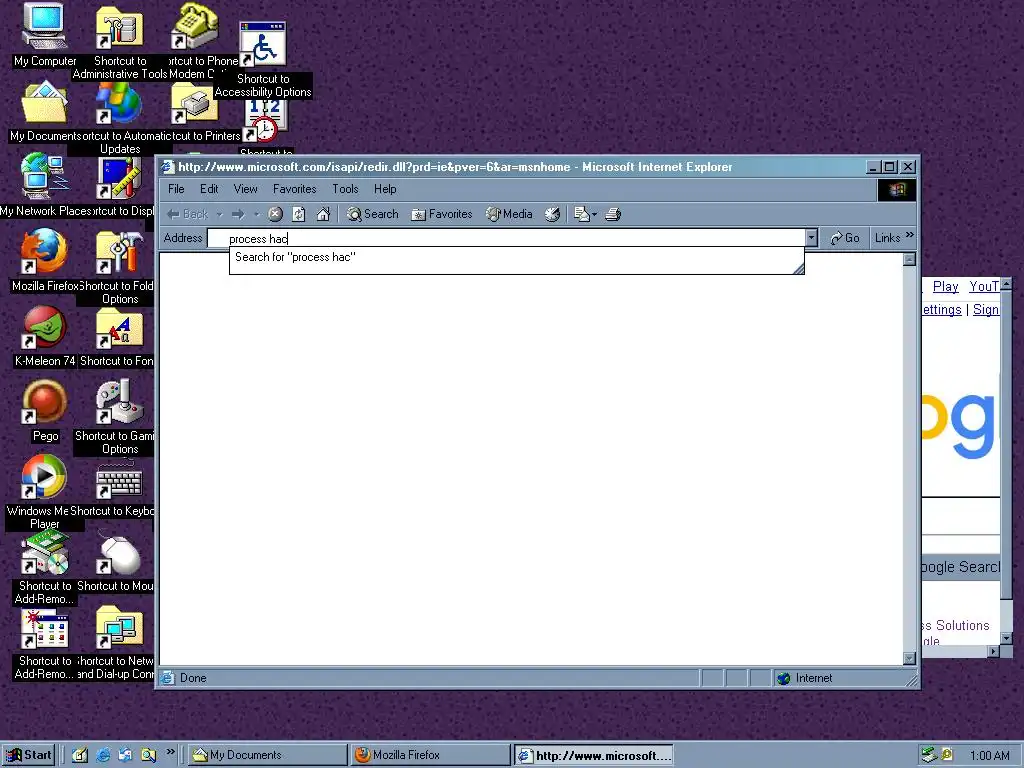Viewport: 1024px width, 768px height.
Task: Click the IE page scrollbar down arrow
Action: pos(909,658)
